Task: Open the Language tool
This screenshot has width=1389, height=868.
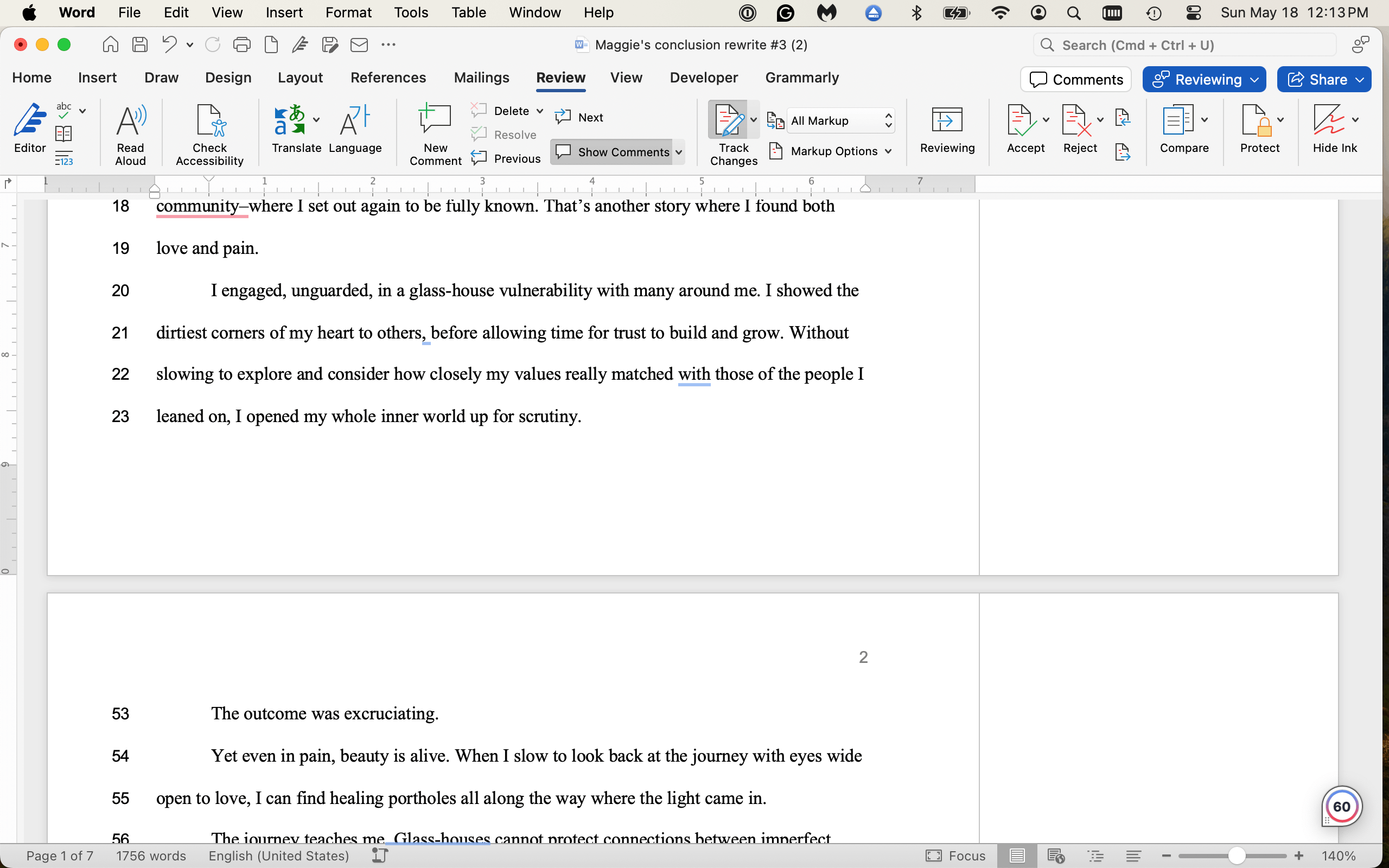Action: pos(355,129)
